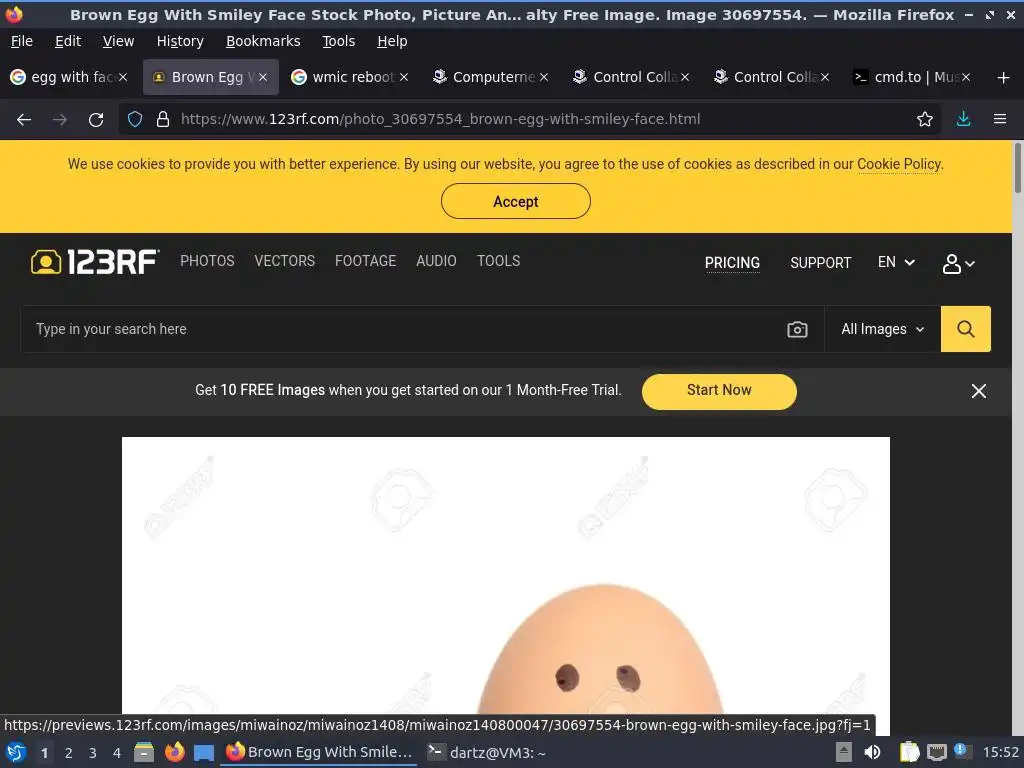Expand the EN language dropdown
The height and width of the screenshot is (768, 1024).
[x=896, y=263]
